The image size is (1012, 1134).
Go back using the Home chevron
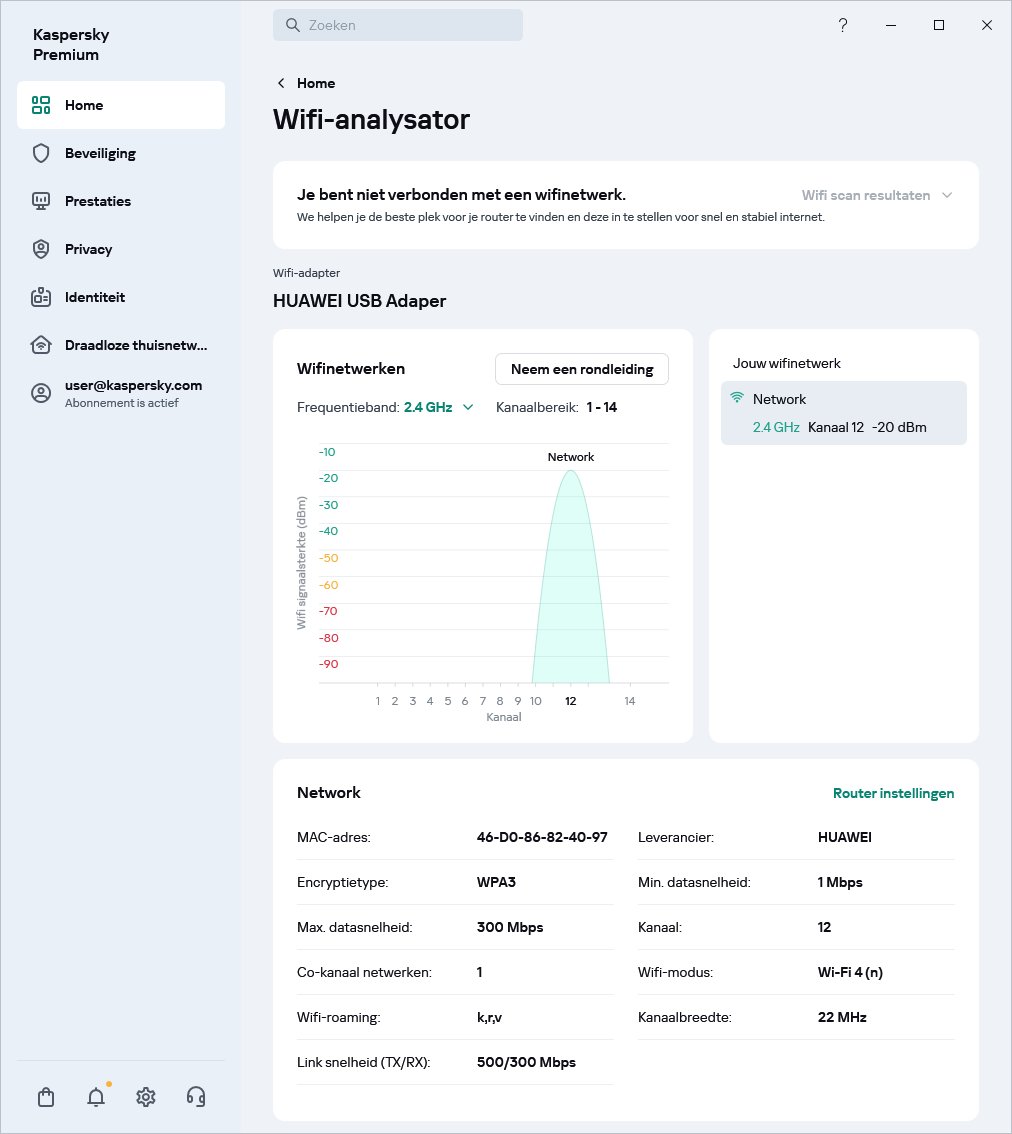pyautogui.click(x=282, y=83)
